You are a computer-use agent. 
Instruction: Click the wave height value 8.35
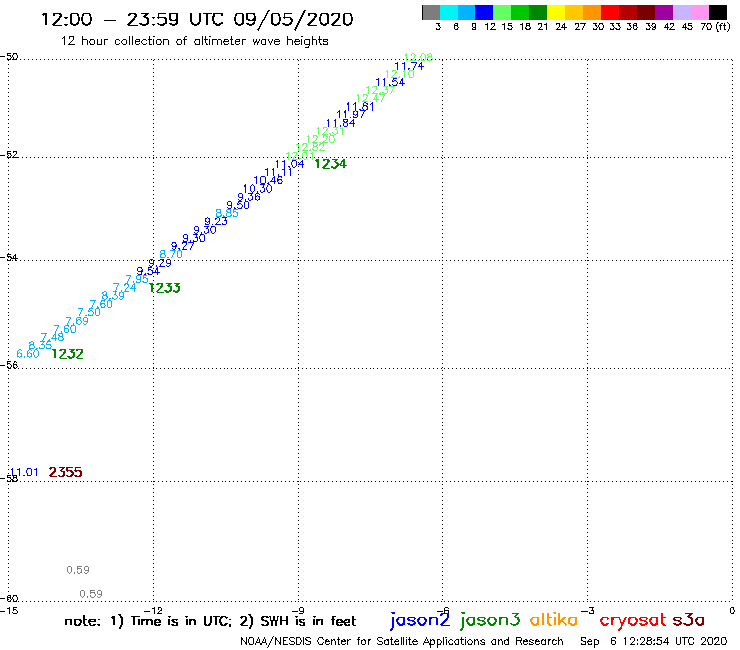coord(40,346)
